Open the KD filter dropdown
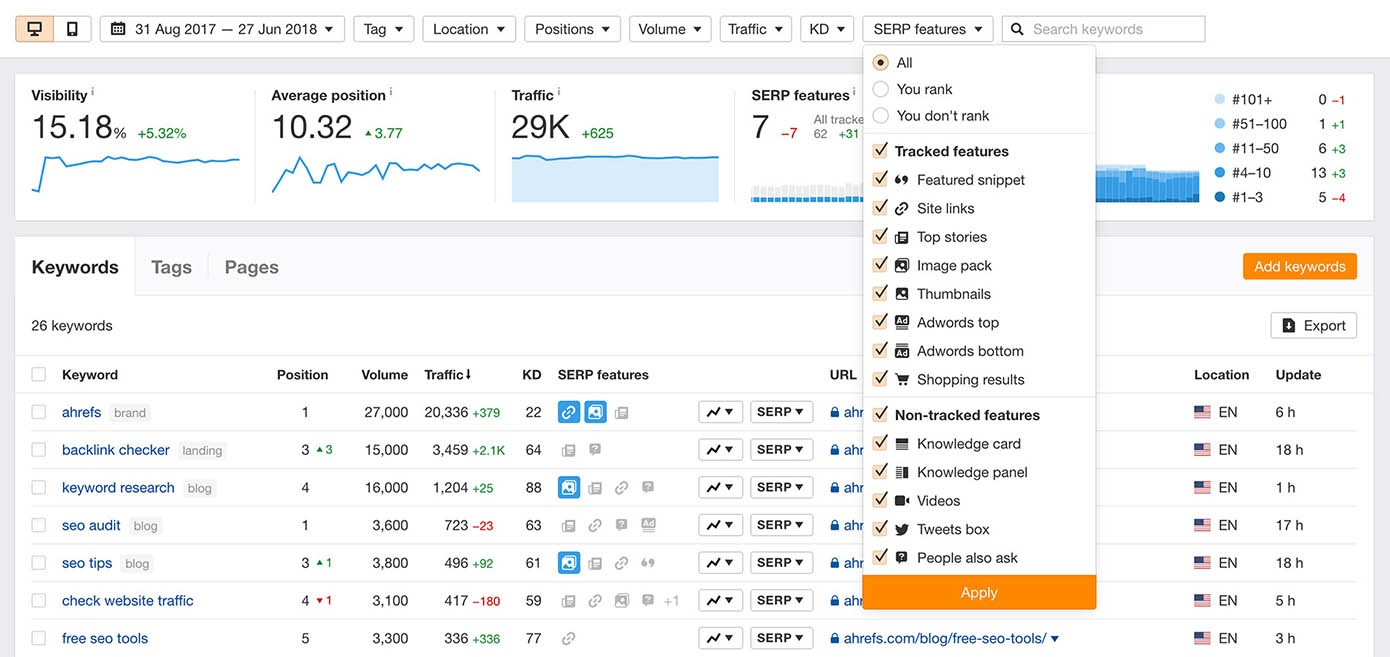The height and width of the screenshot is (657, 1390). (827, 28)
